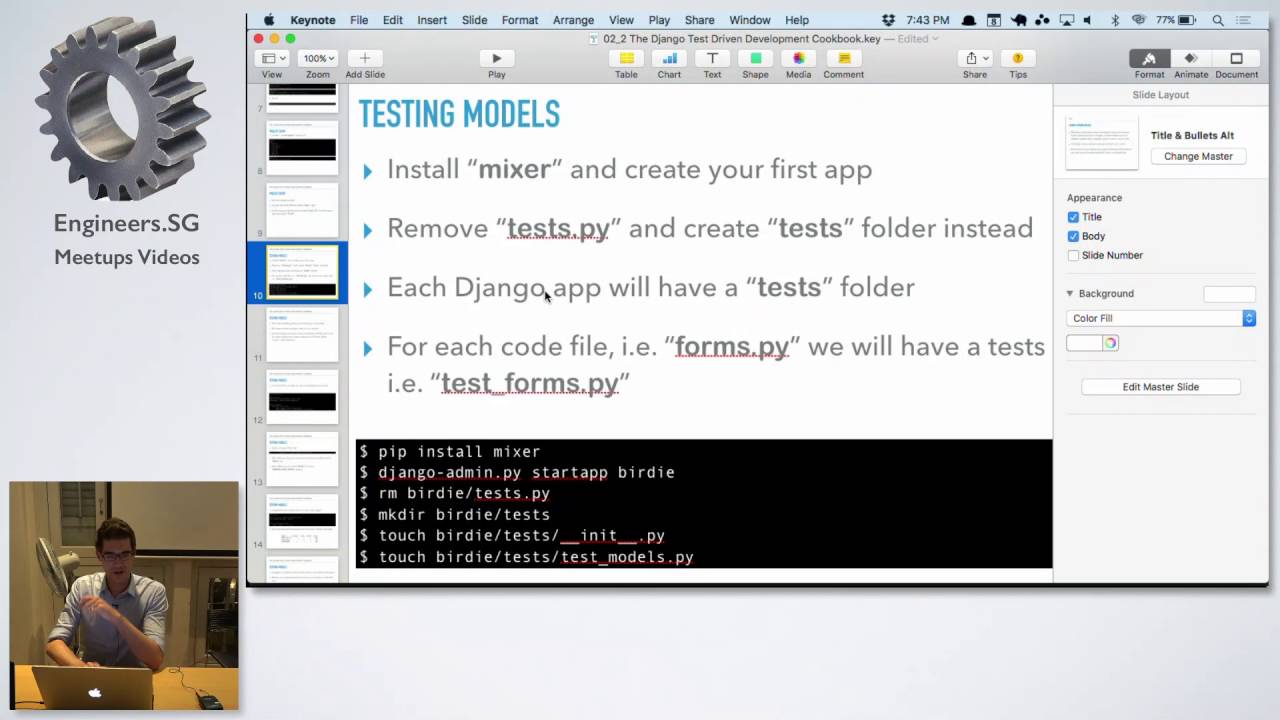
Task: Select slide 8 thumbnail in navigator
Action: [302, 147]
